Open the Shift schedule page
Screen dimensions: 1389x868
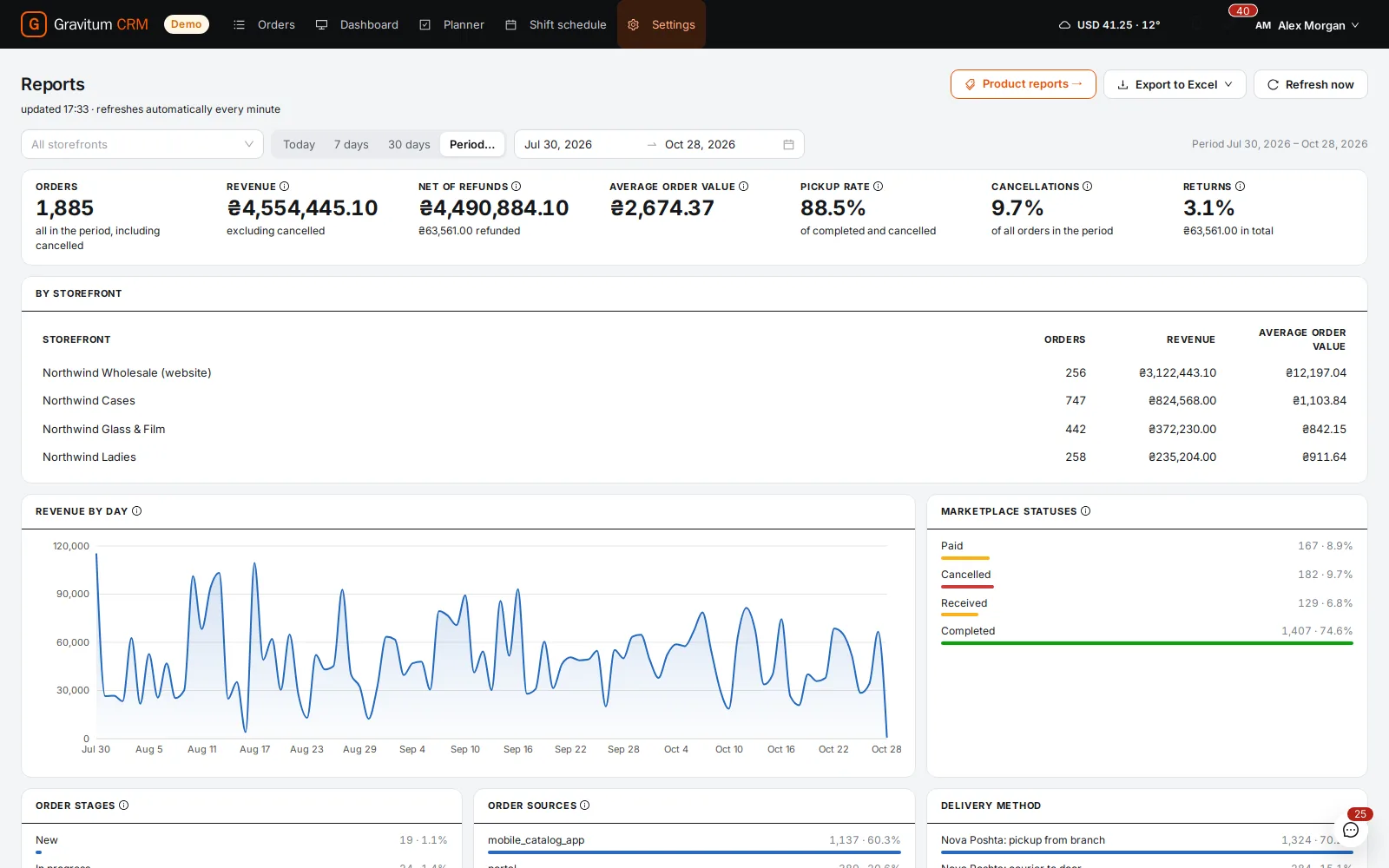(x=556, y=24)
